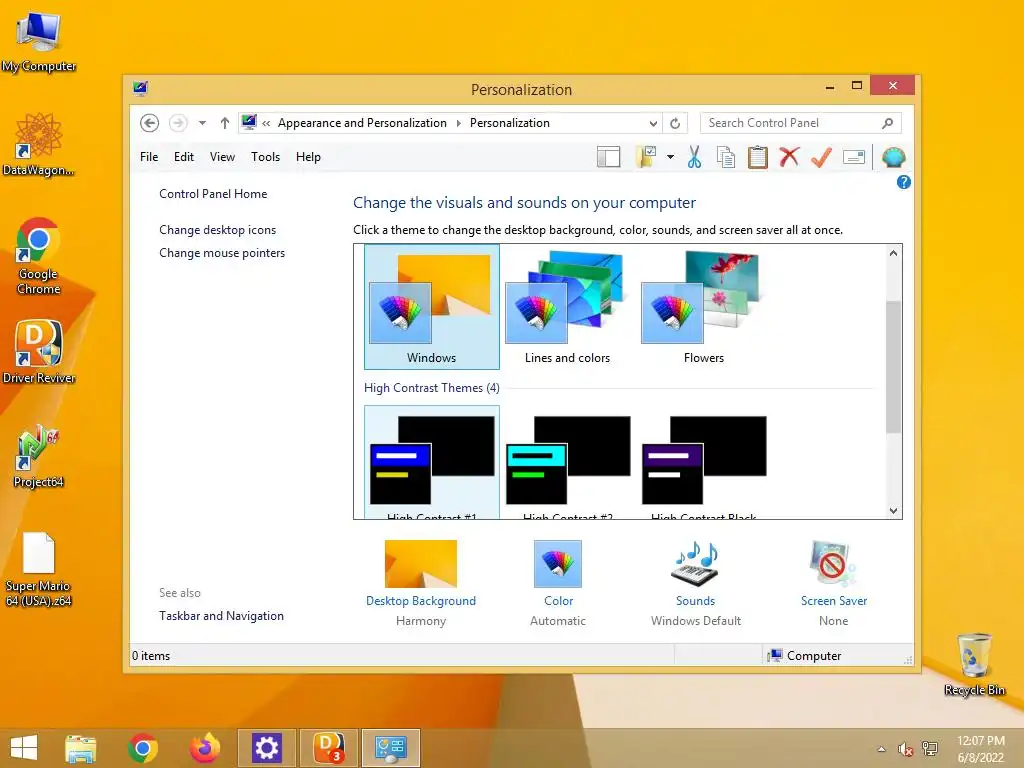Go up one level with Up arrow
This screenshot has width=1024, height=768.
pyautogui.click(x=225, y=123)
